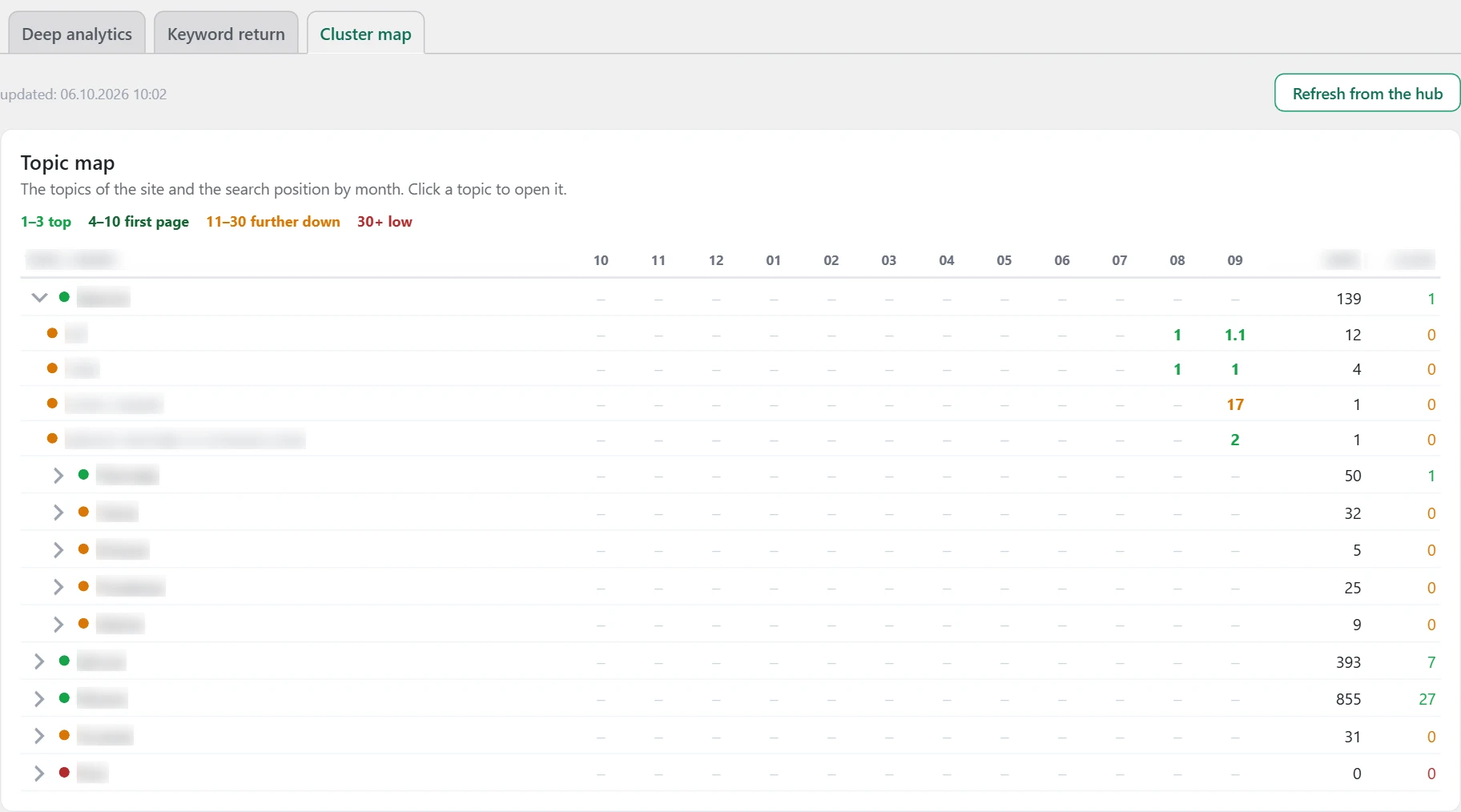Screen dimensions: 1461x812
Task: Expand the subtopic row with count 50
Action: click(58, 476)
